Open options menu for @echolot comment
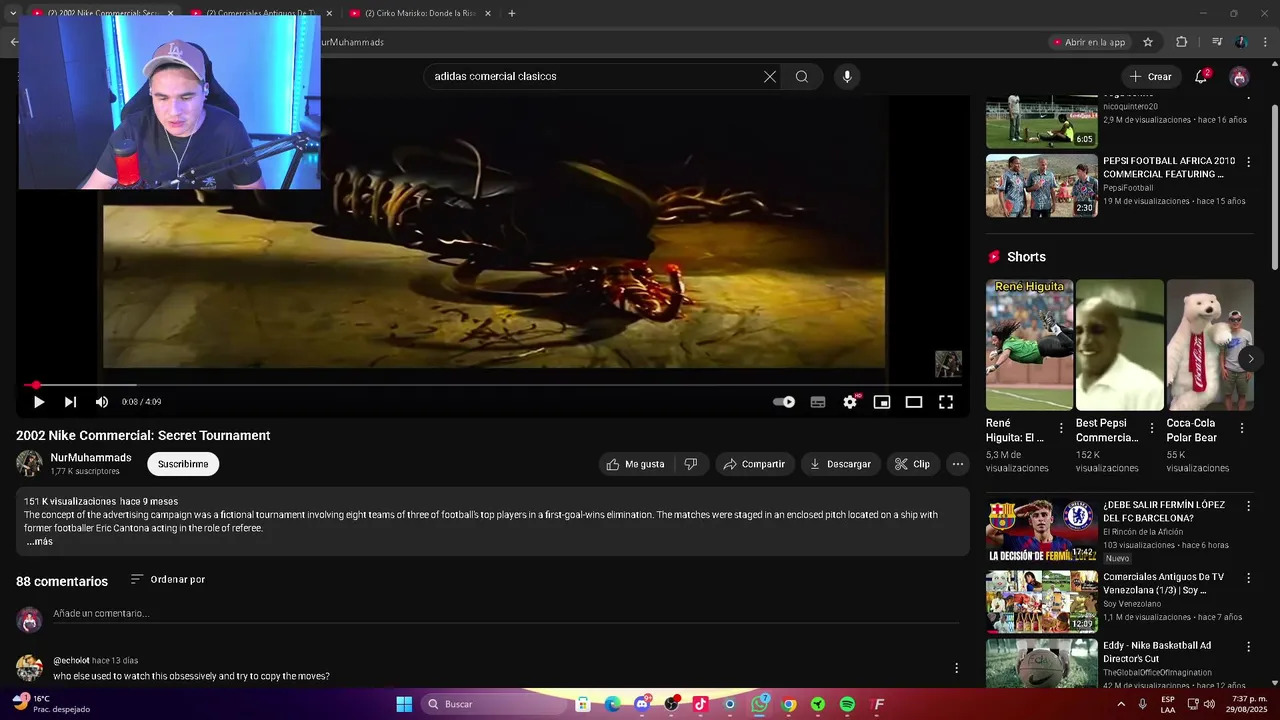The width and height of the screenshot is (1280, 720). (956, 668)
